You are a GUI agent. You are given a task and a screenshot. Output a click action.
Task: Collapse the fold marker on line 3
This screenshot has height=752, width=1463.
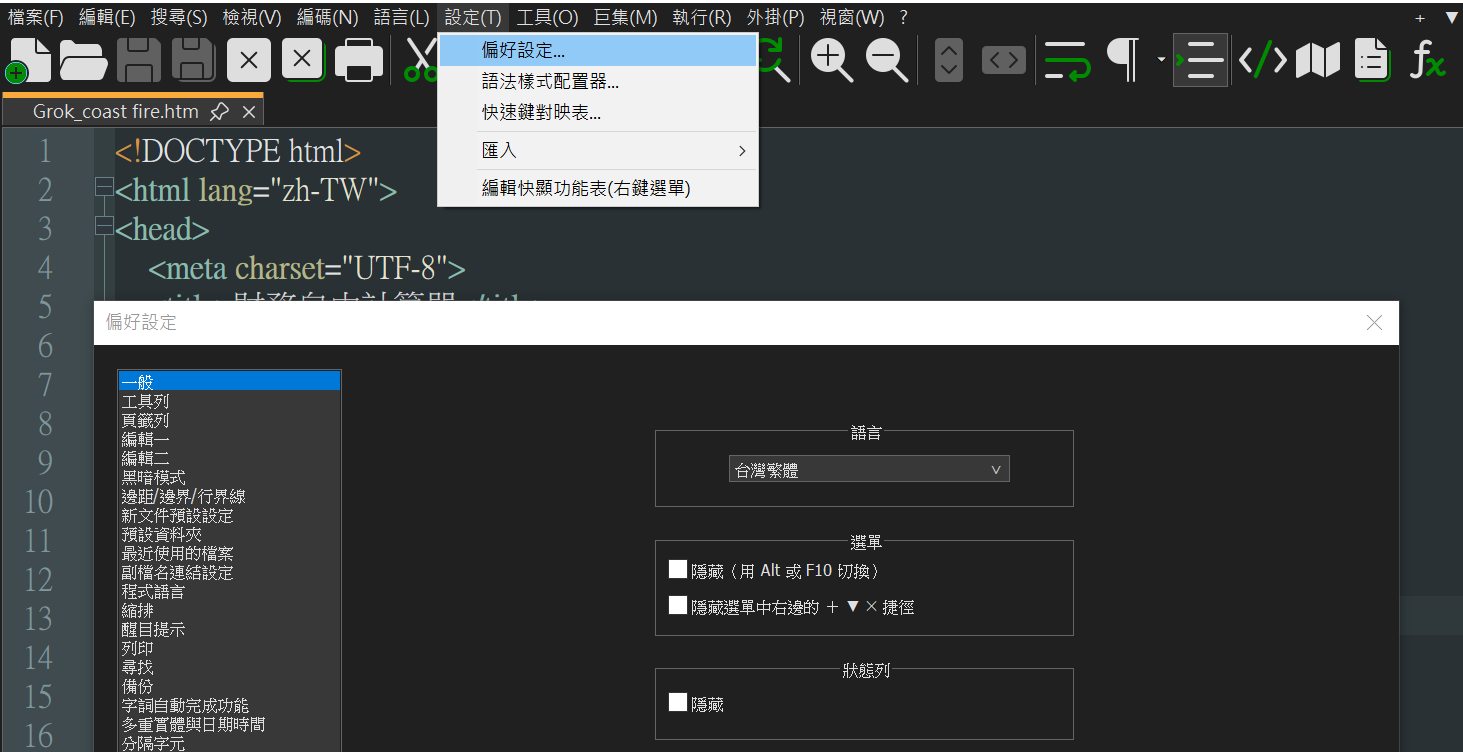click(103, 226)
